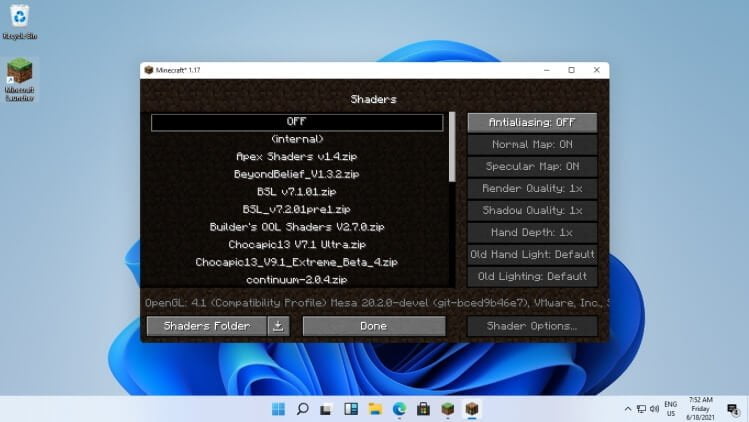Toggle Specular Map: ON setting
Viewport: 749px width, 422px height.
532,166
